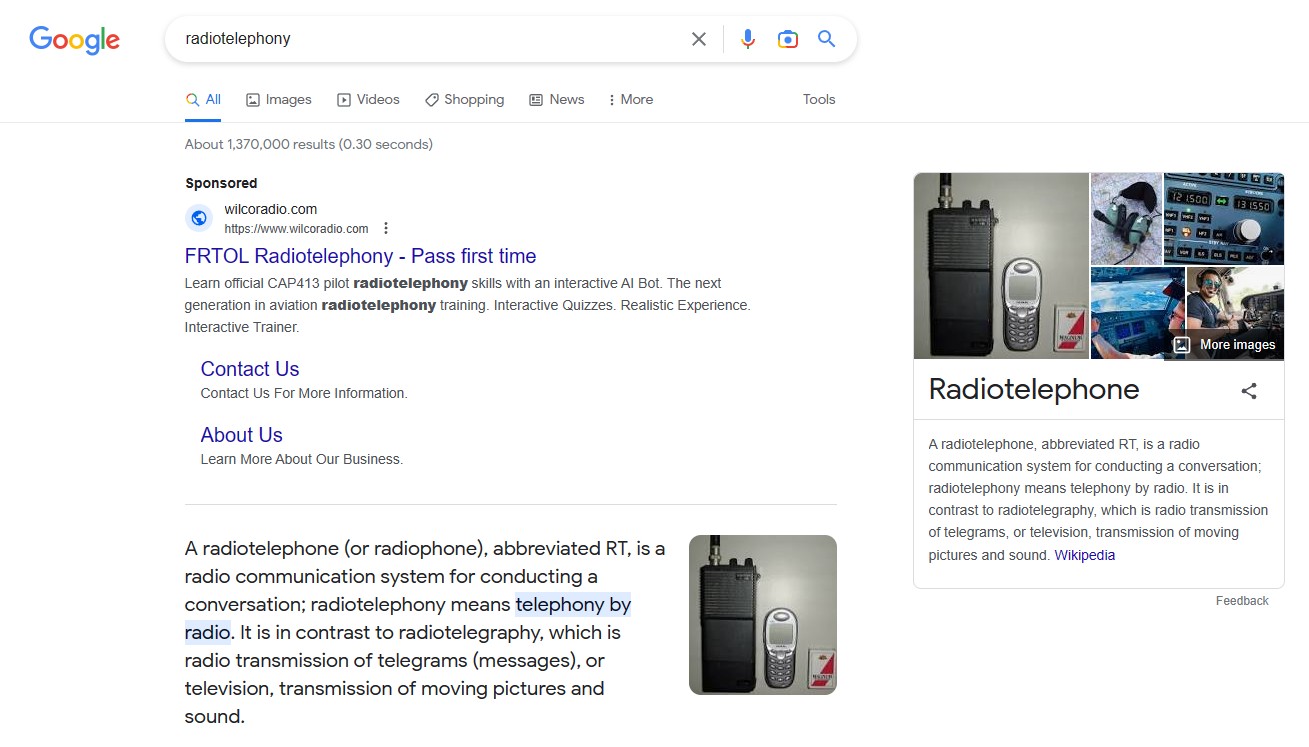Click 'Contact Us For More Information.' text

[x=304, y=393]
